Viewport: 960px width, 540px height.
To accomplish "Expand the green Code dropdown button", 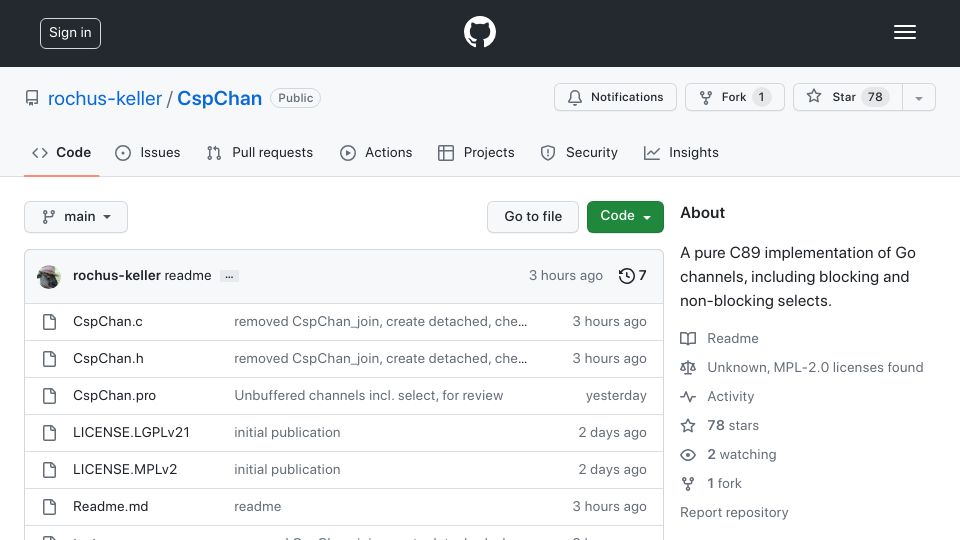I will click(625, 217).
